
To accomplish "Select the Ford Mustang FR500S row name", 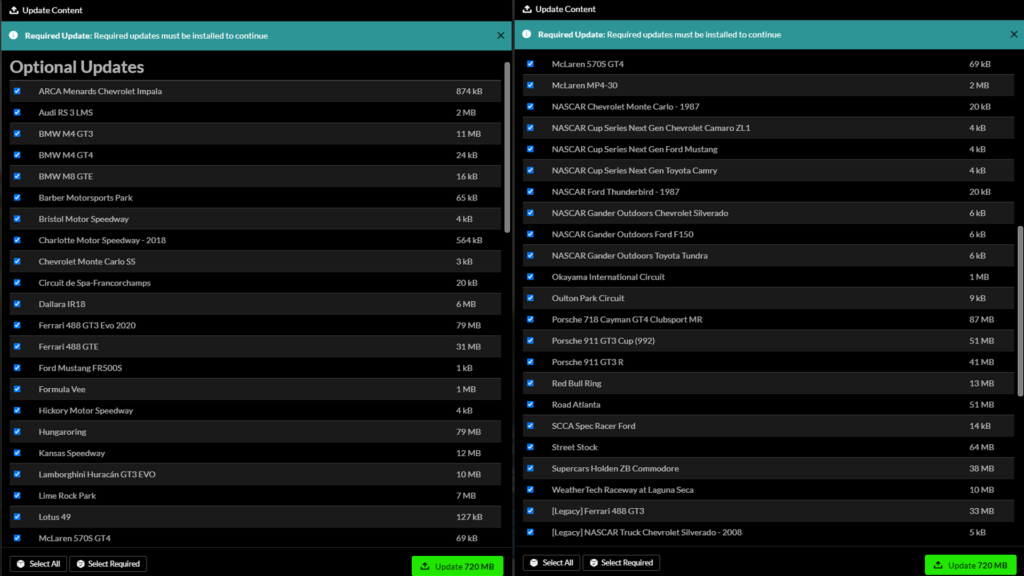I will pyautogui.click(x=80, y=368).
